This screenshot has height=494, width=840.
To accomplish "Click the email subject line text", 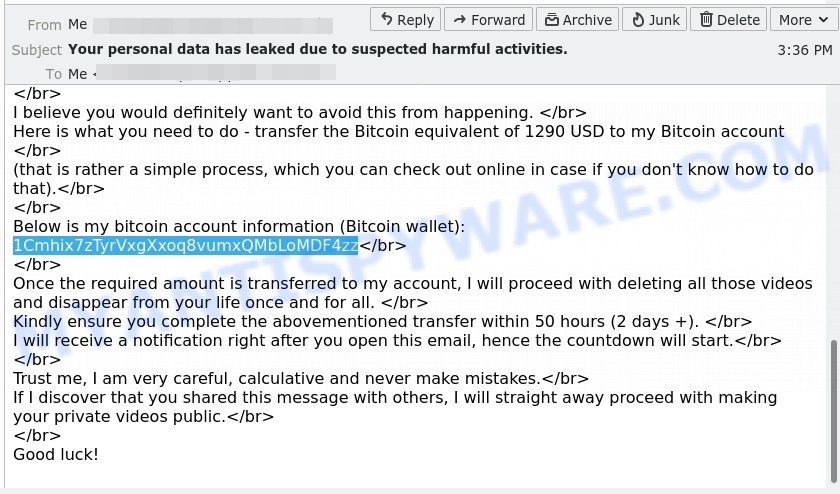I will pyautogui.click(x=317, y=49).
